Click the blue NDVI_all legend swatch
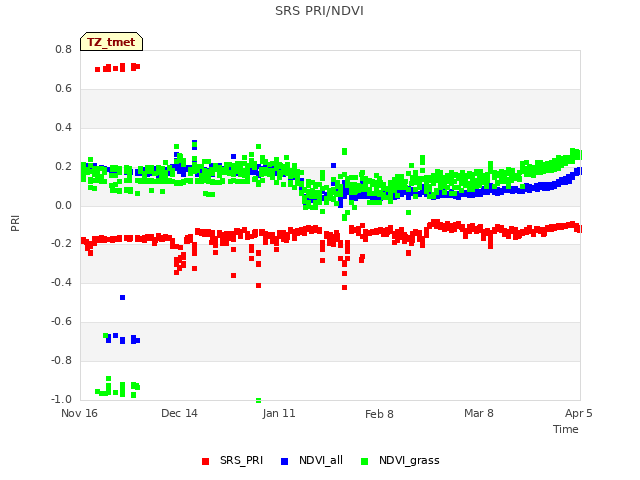The height and width of the screenshot is (480, 640). click(284, 461)
